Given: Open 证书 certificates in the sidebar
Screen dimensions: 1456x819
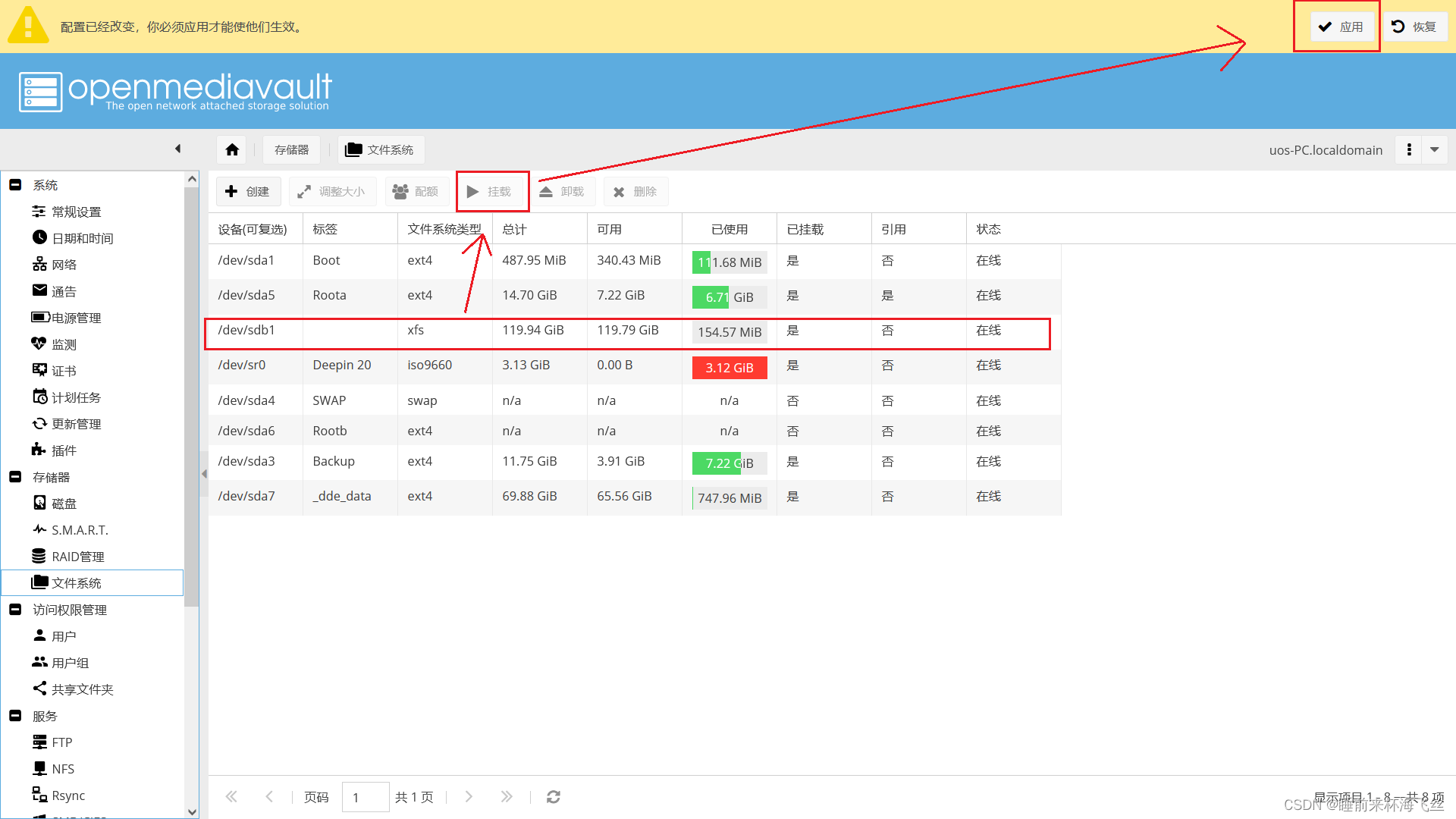Looking at the screenshot, I should click(64, 371).
